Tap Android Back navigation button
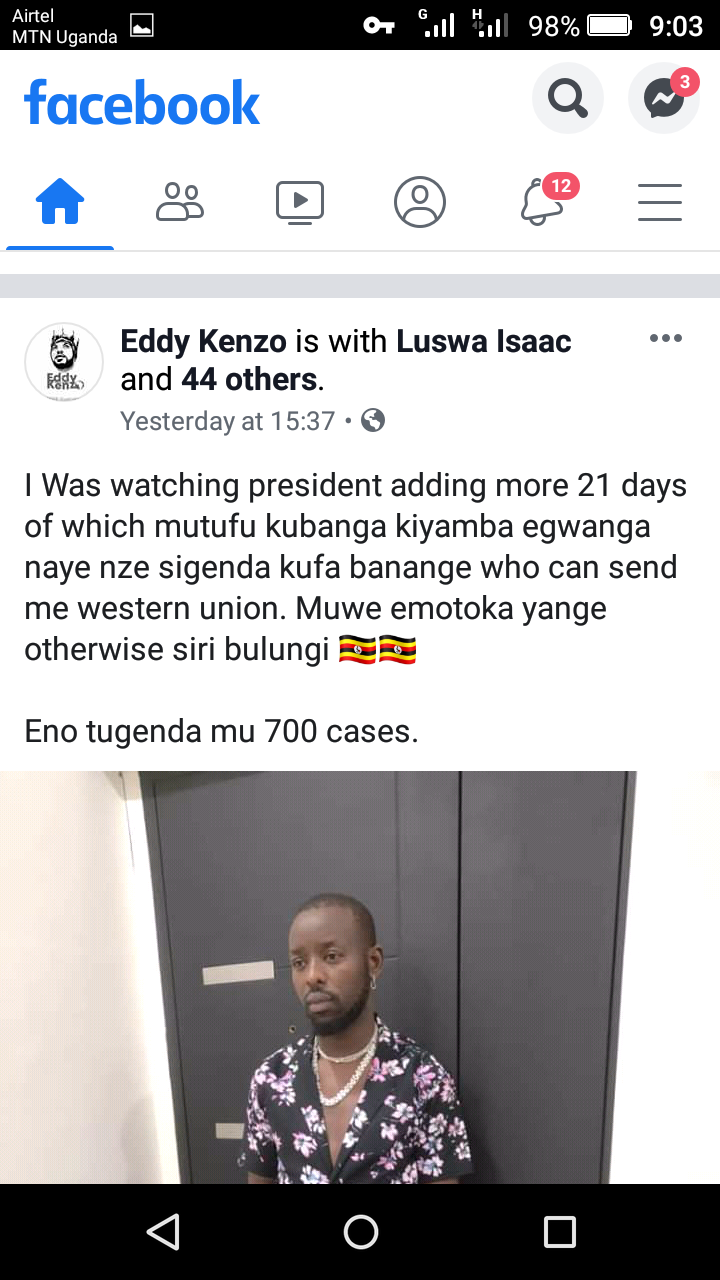The image size is (720, 1280). (162, 1232)
